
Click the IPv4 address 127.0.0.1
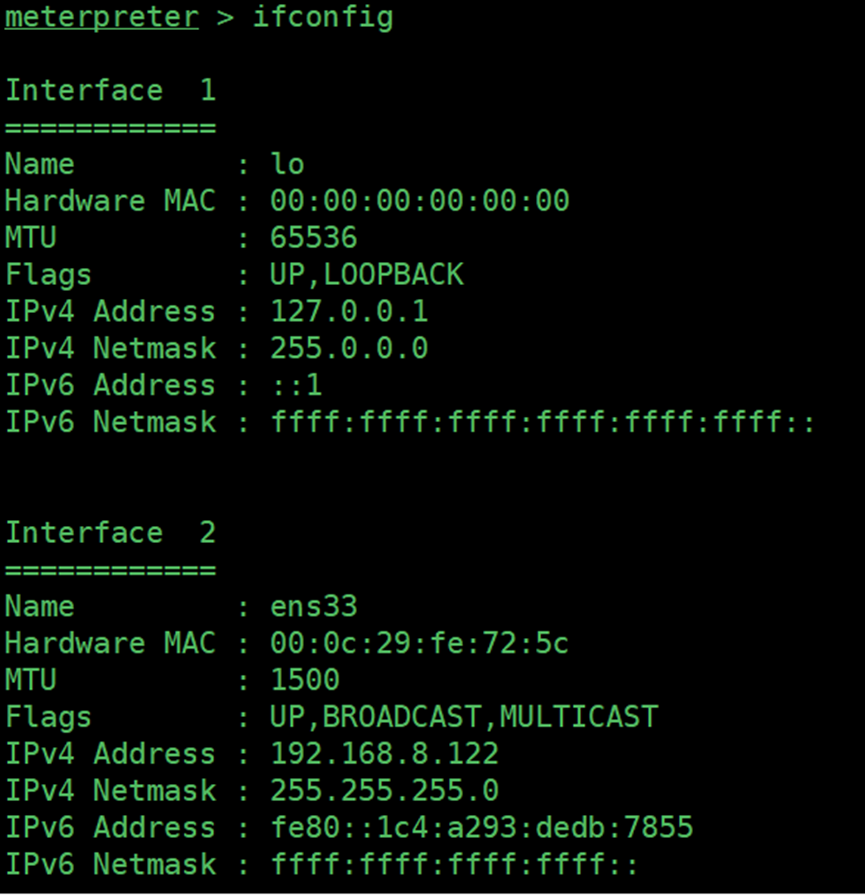349,312
